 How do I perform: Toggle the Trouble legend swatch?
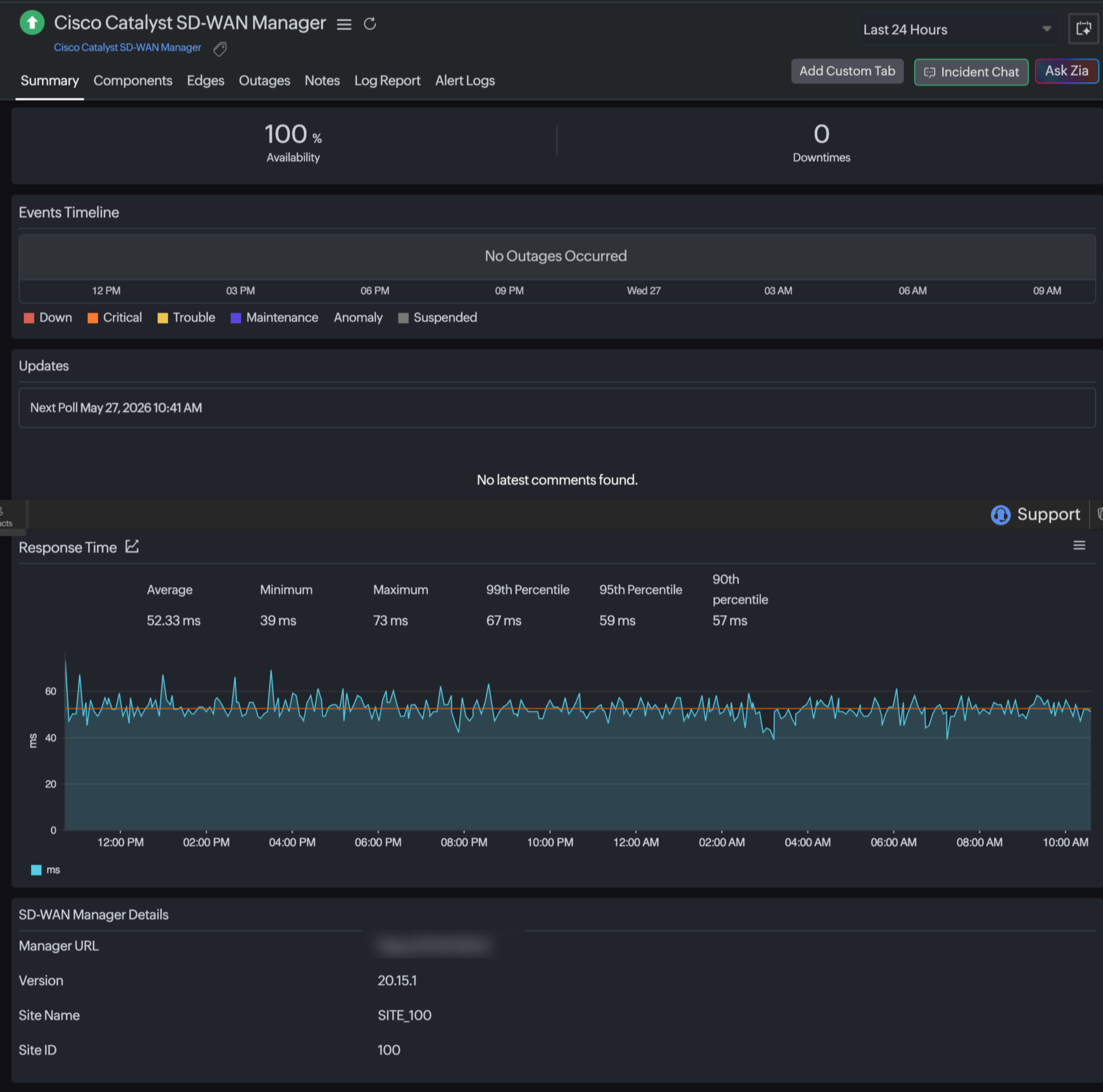click(x=163, y=318)
